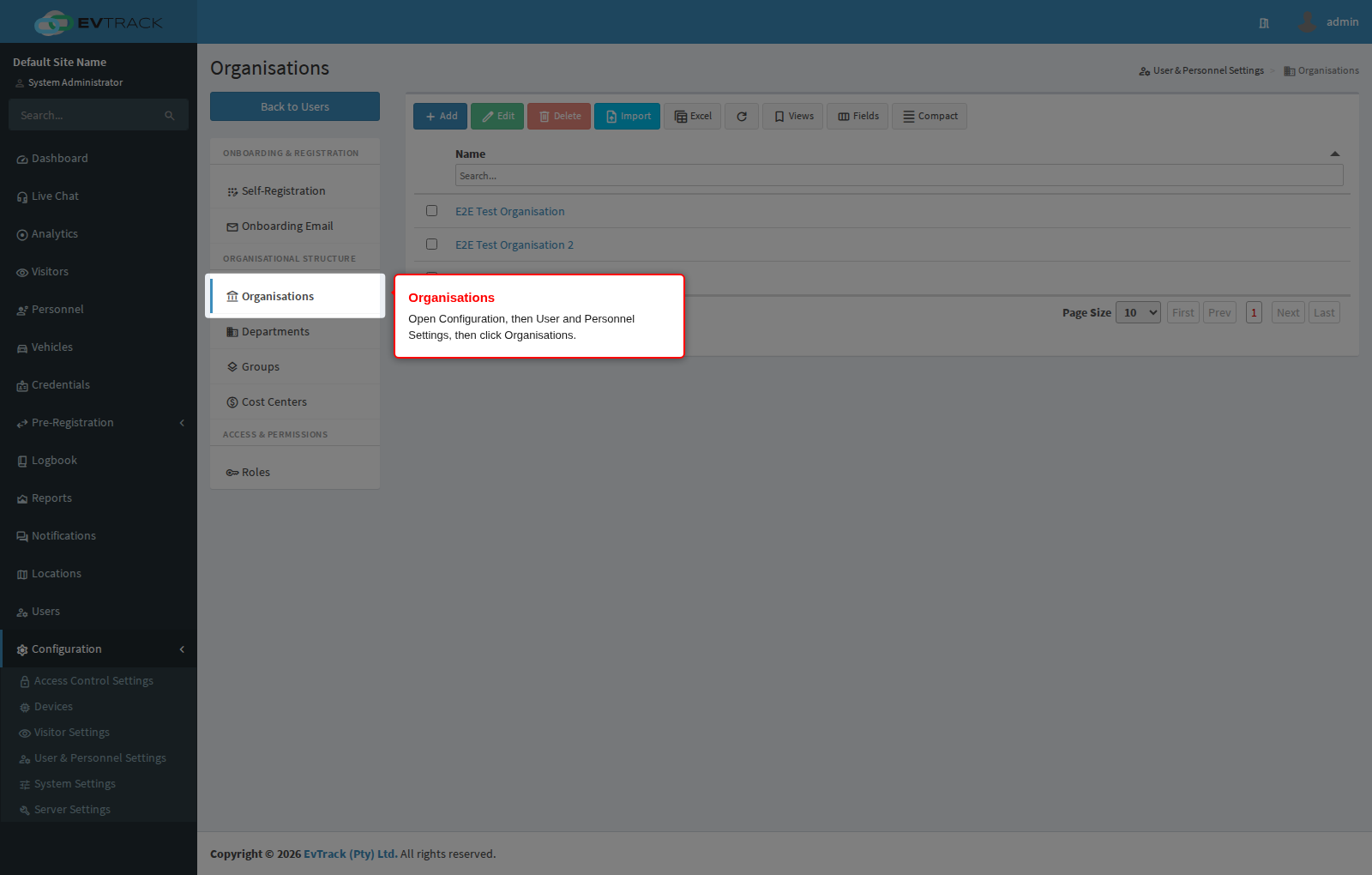
Task: Open E2E Test Organisation link
Action: pyautogui.click(x=510, y=212)
